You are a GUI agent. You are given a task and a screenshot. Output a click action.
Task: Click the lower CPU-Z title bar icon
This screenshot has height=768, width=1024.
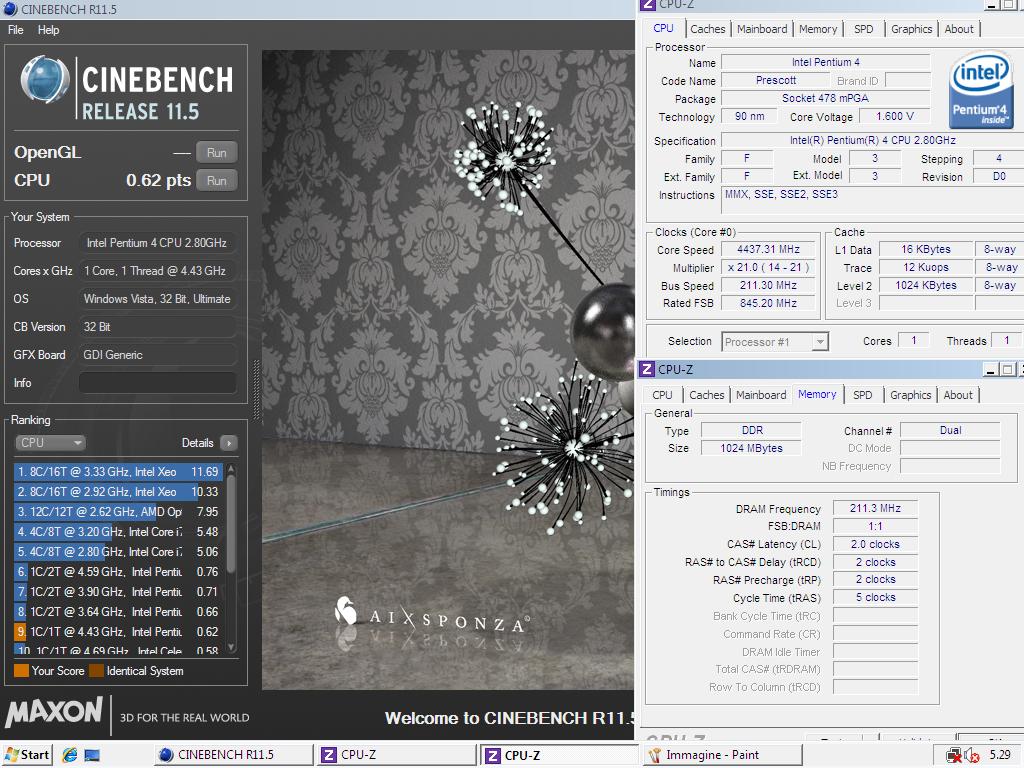[647, 369]
